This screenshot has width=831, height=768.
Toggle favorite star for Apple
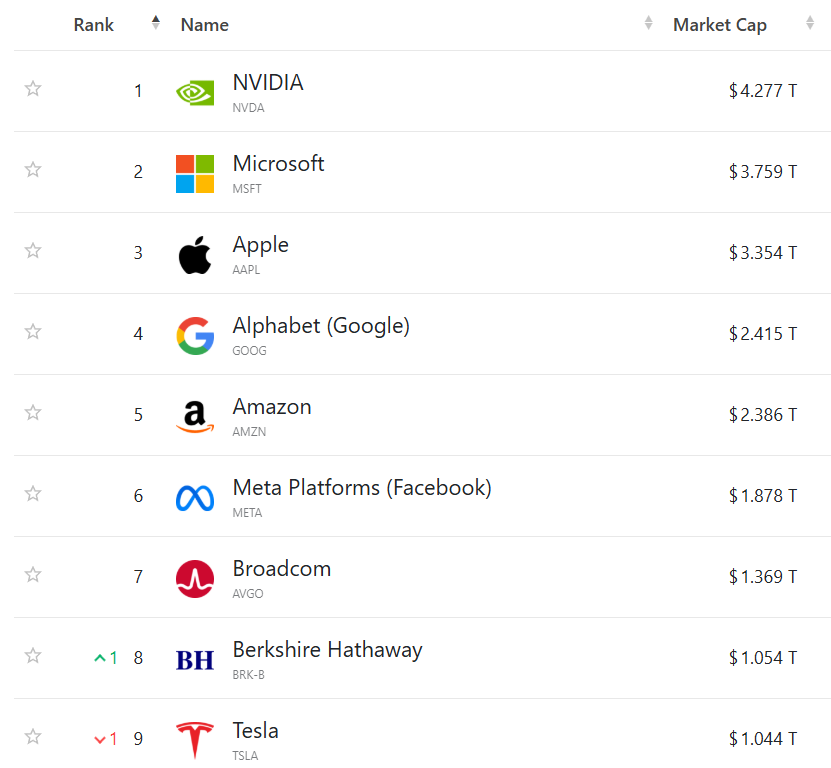tap(33, 250)
